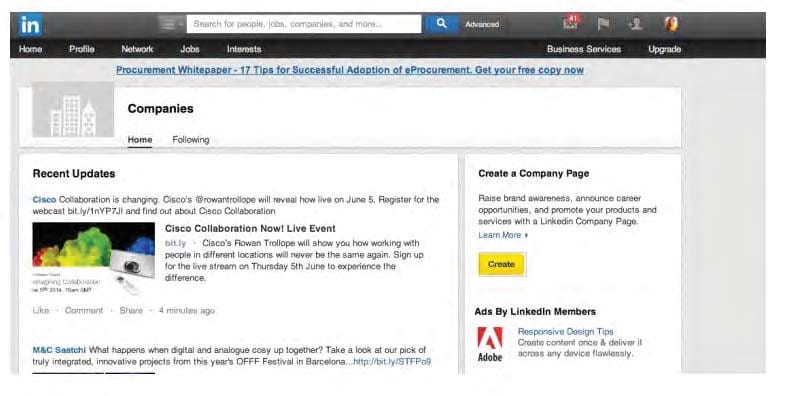Open the Network menu
797x396 pixels.
[137, 49]
